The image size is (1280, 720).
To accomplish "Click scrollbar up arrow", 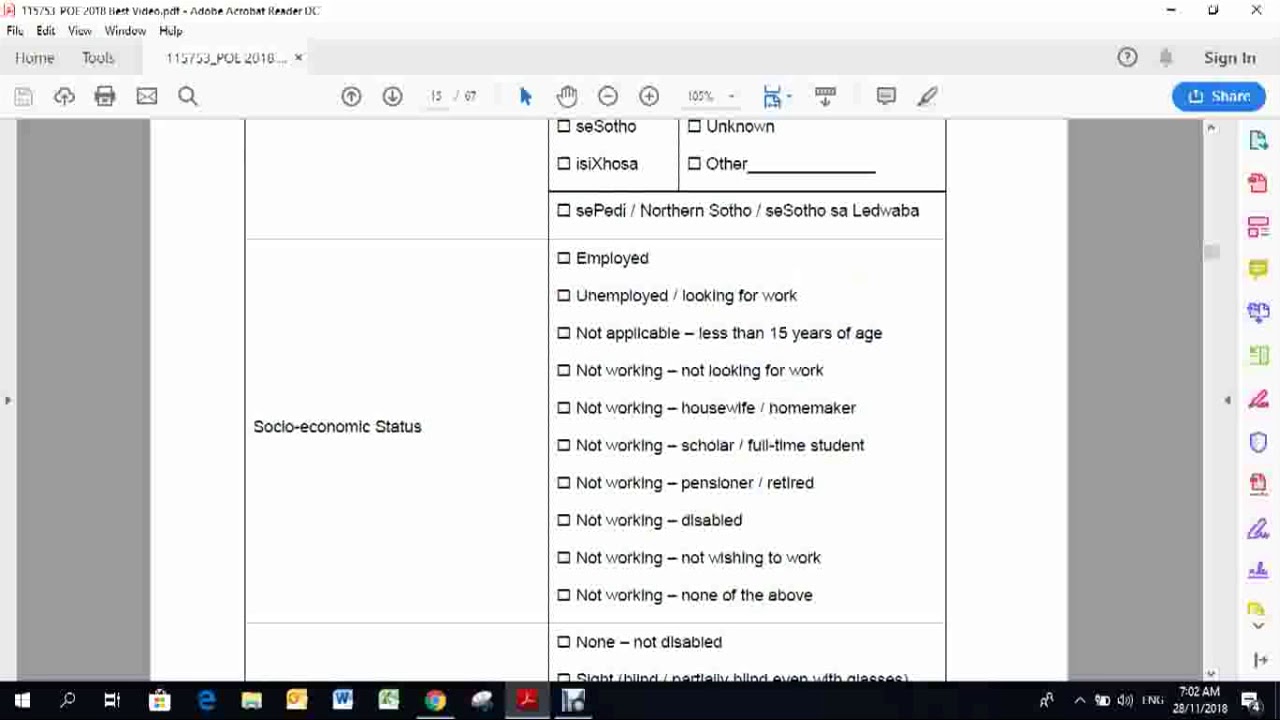I will point(1212,128).
